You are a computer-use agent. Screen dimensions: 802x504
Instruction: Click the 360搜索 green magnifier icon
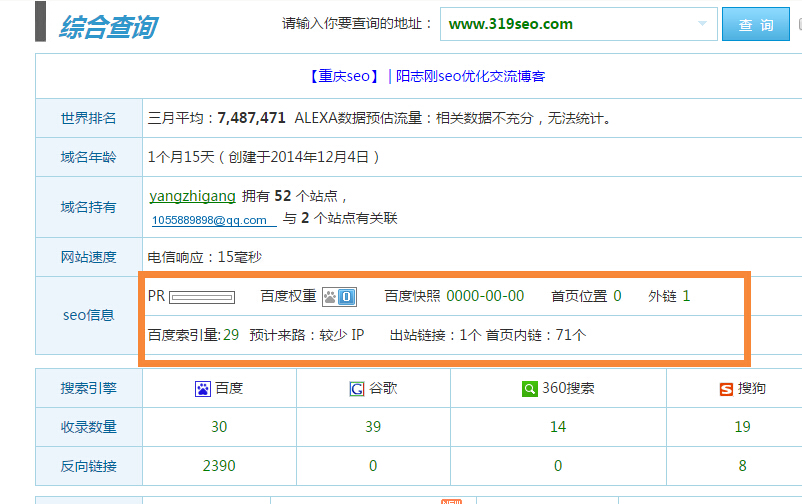(529, 389)
